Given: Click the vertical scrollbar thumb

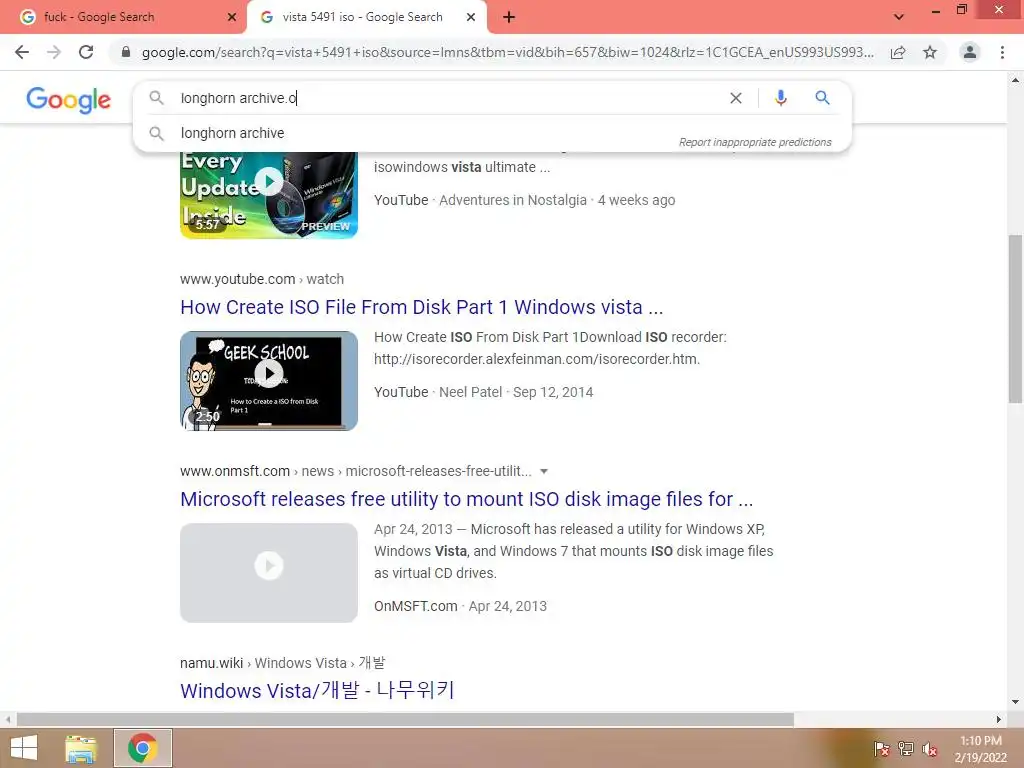Looking at the screenshot, I should click(1015, 320).
